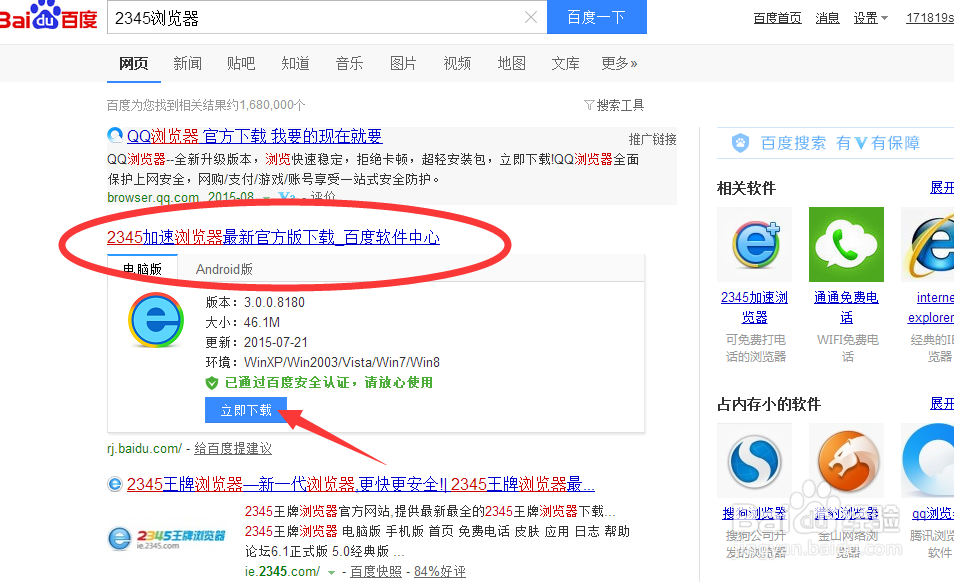This screenshot has width=954, height=582.
Task: Open the account name 171819s
Action: (x=930, y=18)
